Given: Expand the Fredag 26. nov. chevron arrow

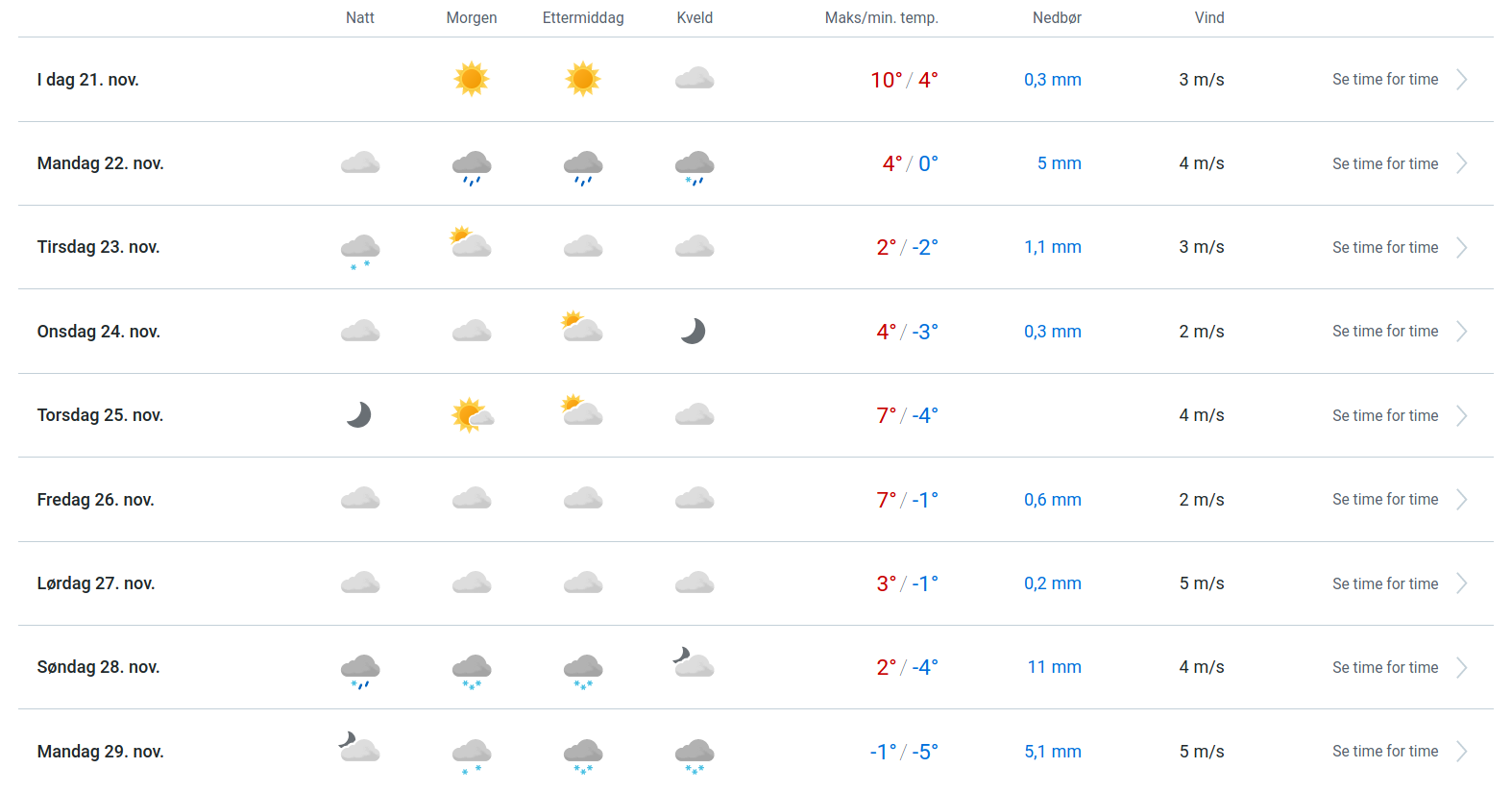Looking at the screenshot, I should tap(1461, 500).
